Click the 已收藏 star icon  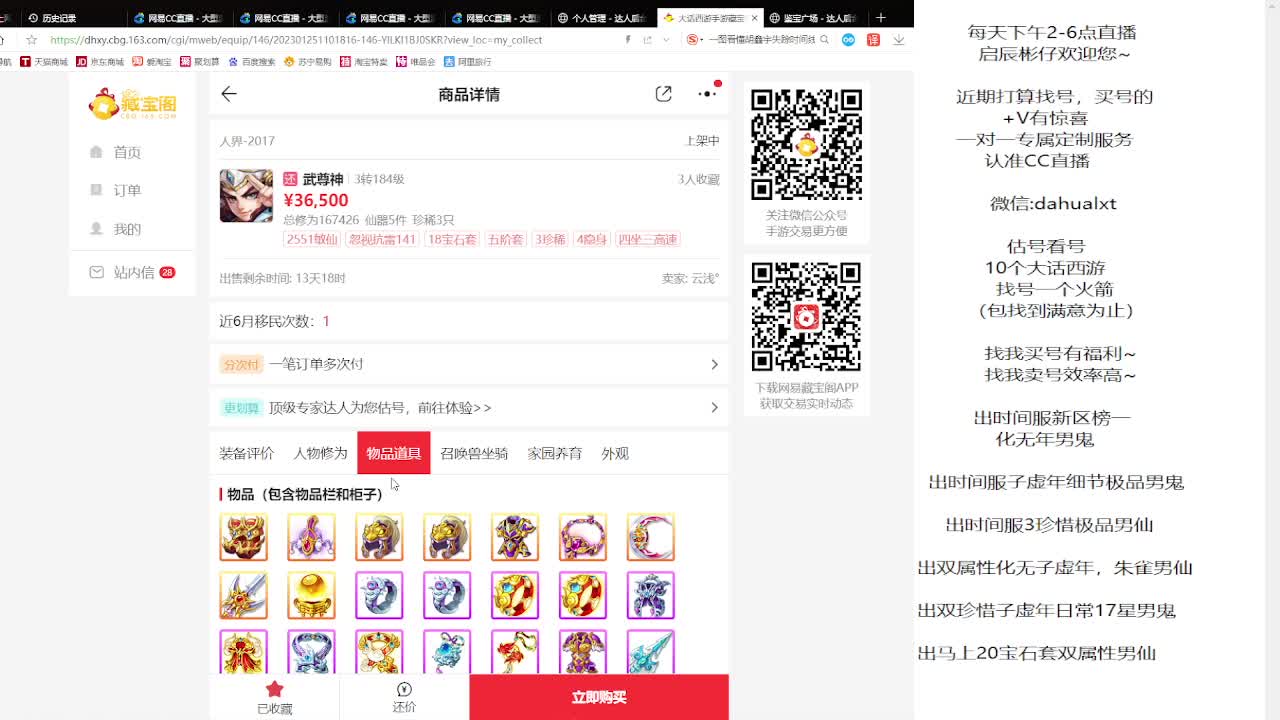click(x=275, y=689)
